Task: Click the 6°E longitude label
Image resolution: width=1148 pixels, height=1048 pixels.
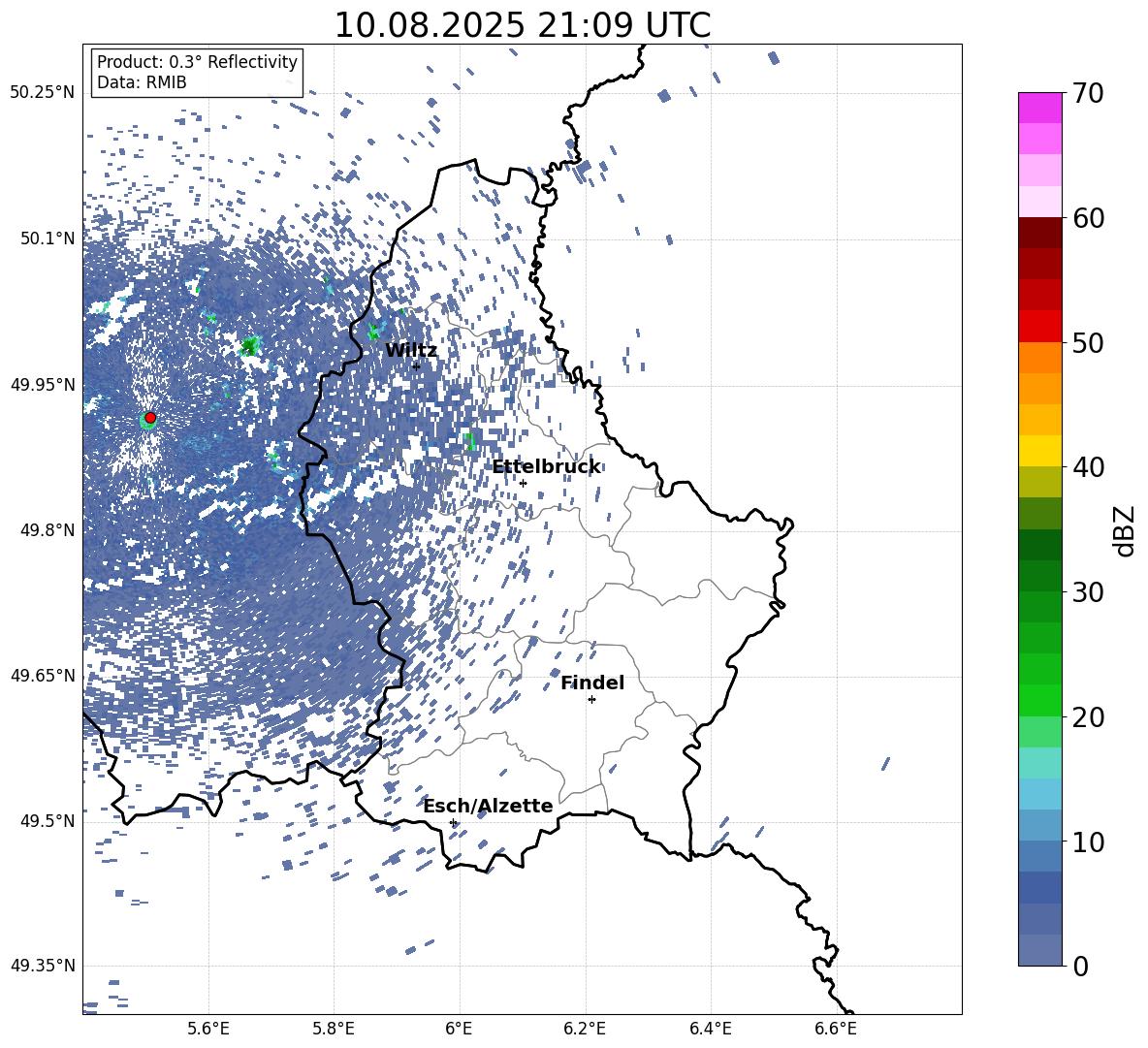Action: 459,1029
